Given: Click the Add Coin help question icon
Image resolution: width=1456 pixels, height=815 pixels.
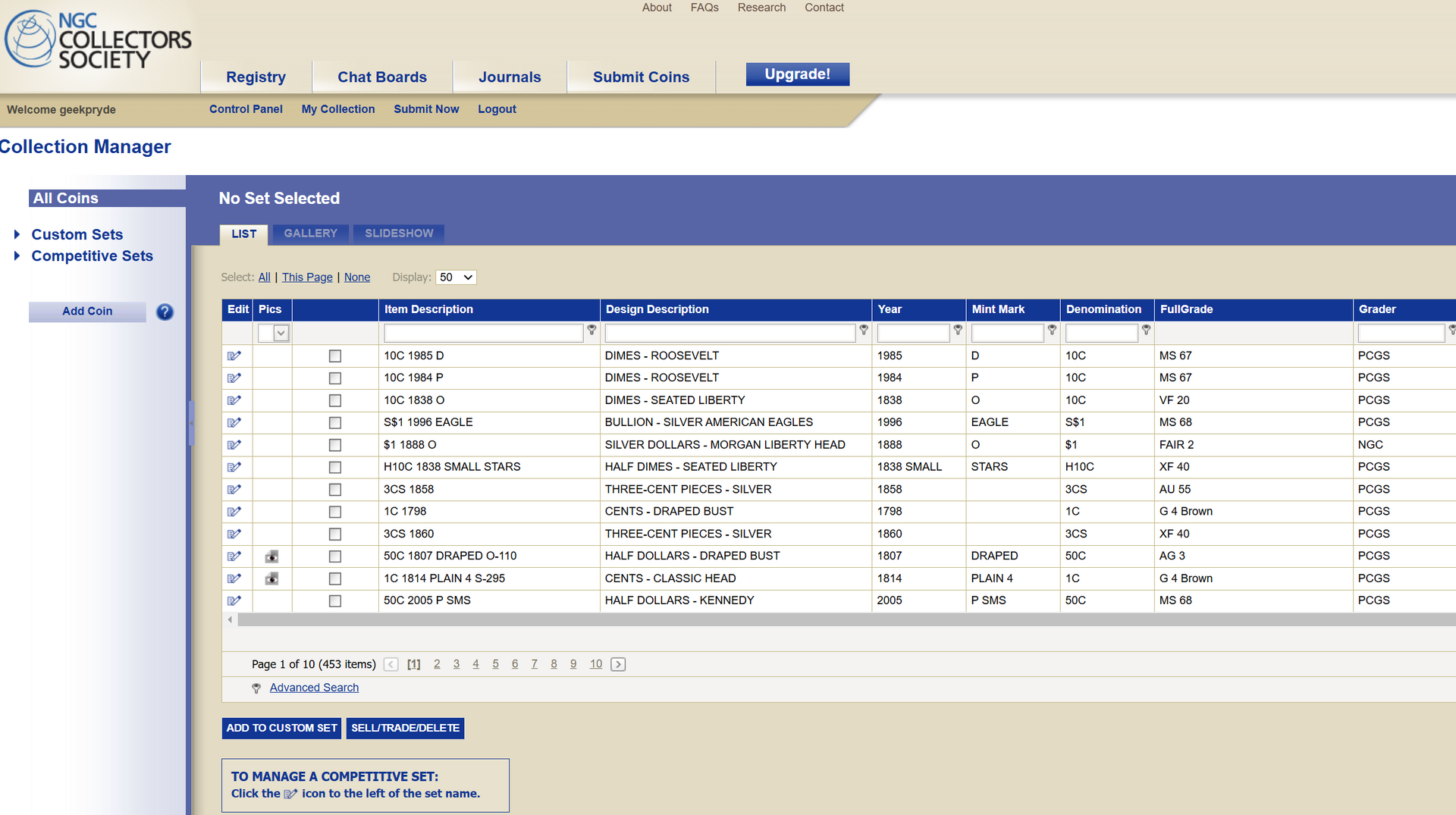Looking at the screenshot, I should (165, 312).
